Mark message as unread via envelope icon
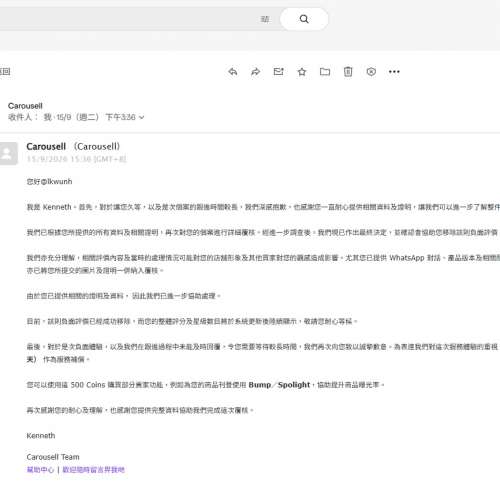This screenshot has width=500, height=500. tap(278, 72)
